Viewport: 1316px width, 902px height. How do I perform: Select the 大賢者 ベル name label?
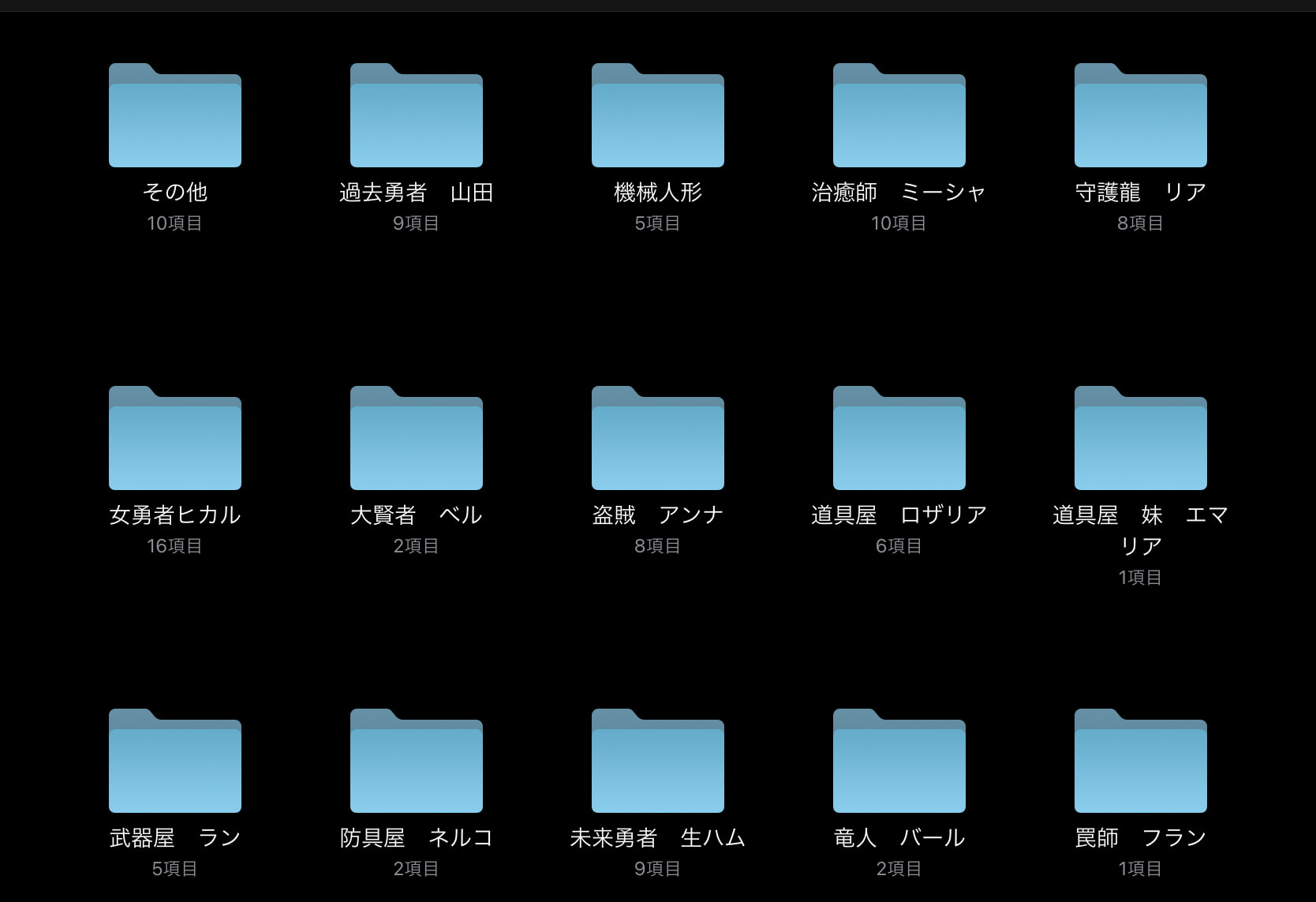[x=417, y=515]
